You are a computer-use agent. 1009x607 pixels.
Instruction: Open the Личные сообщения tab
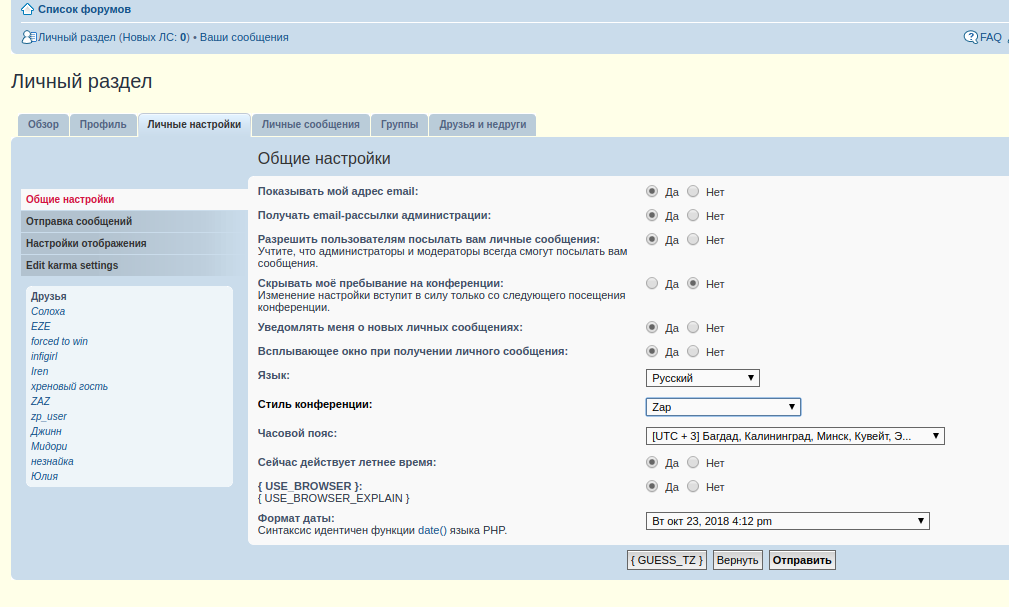tap(310, 125)
